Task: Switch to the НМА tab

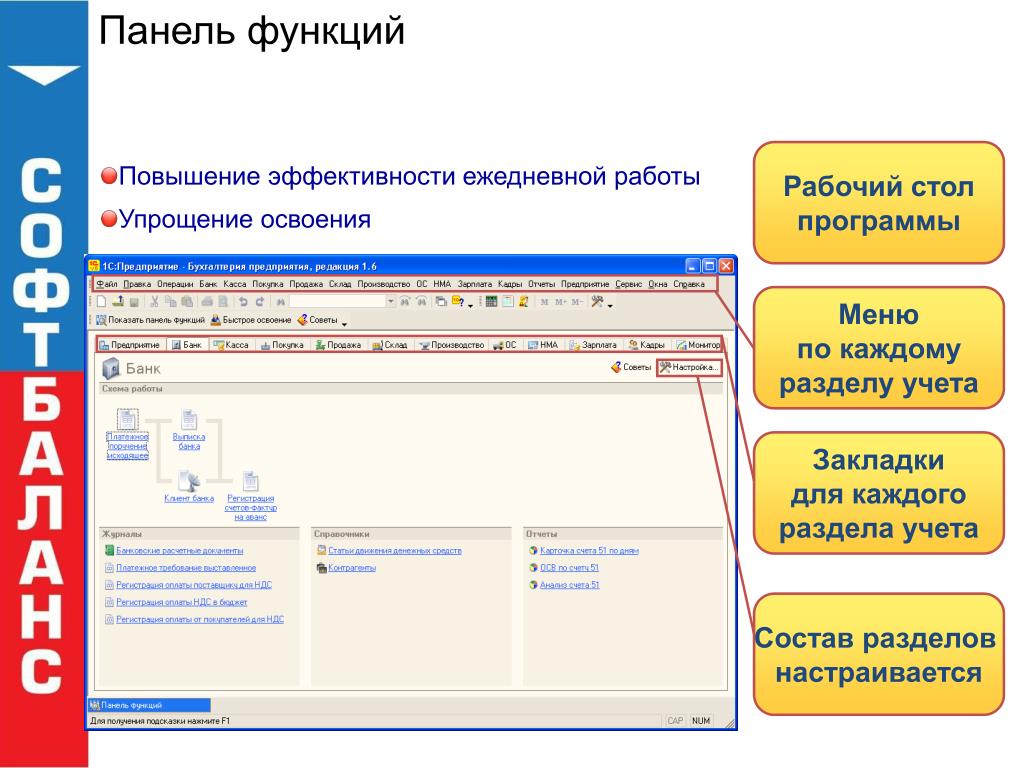Action: [542, 345]
